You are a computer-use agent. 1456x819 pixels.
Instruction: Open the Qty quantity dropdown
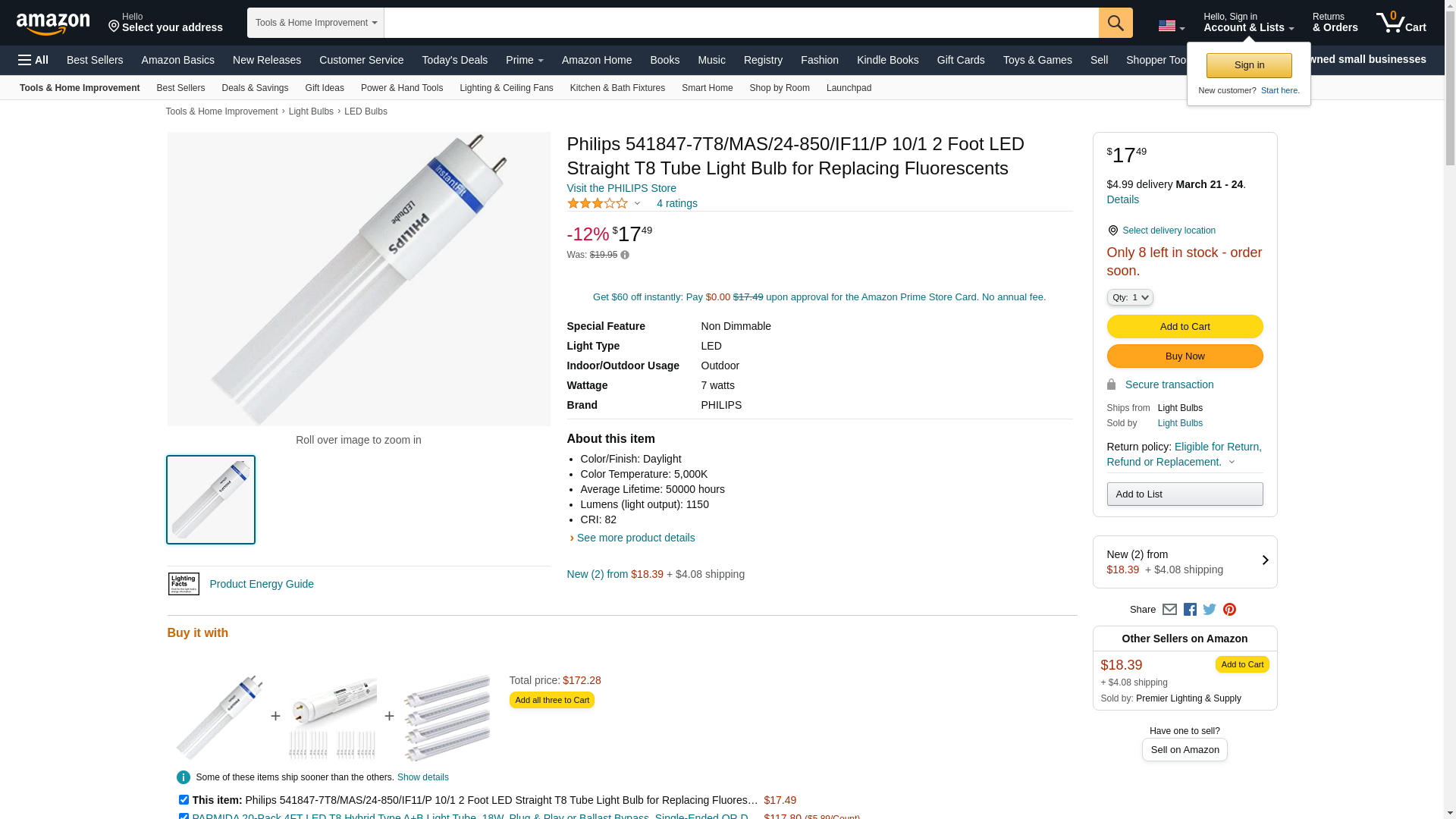[1129, 297]
